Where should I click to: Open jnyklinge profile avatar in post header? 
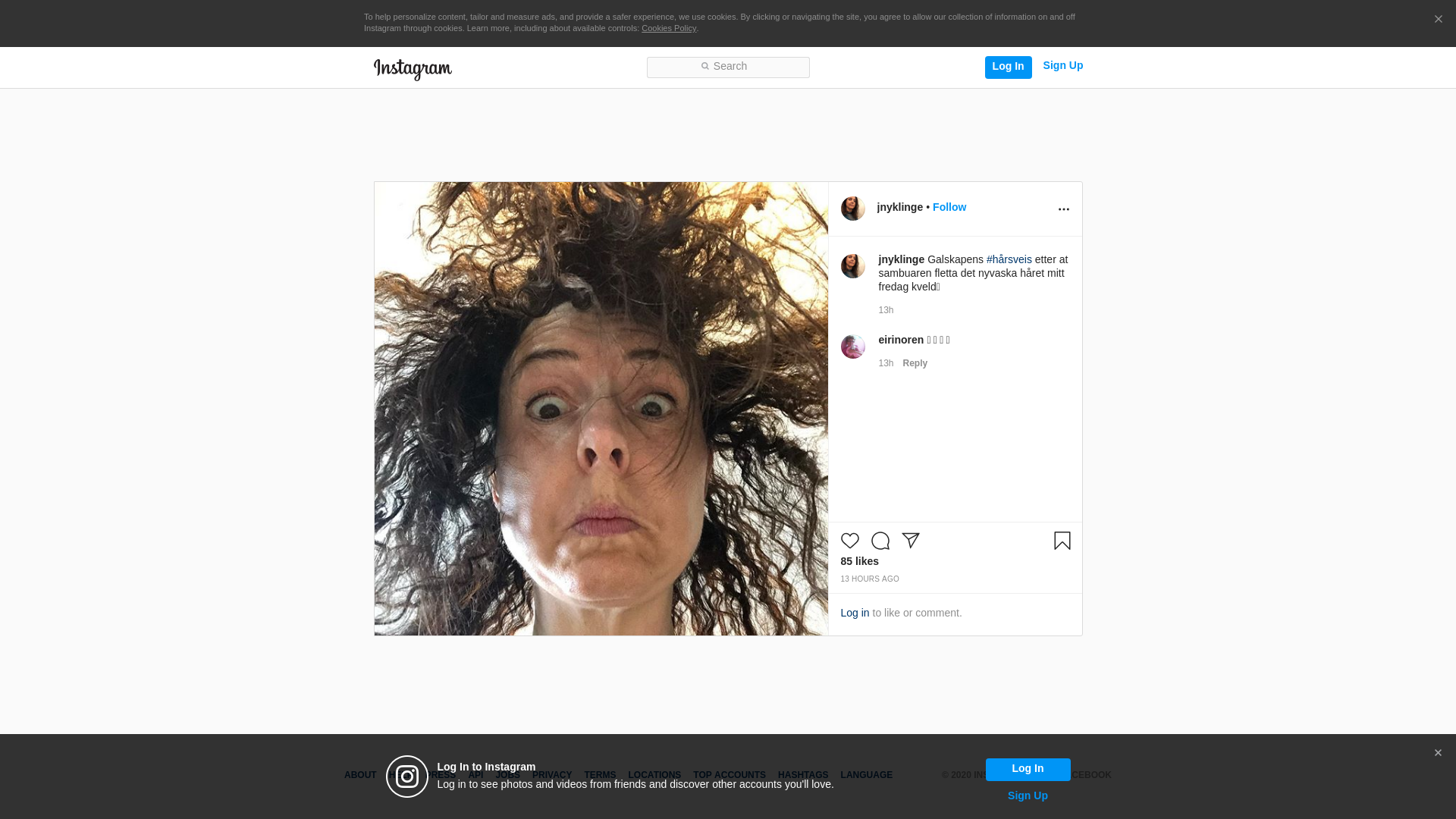pos(852,209)
